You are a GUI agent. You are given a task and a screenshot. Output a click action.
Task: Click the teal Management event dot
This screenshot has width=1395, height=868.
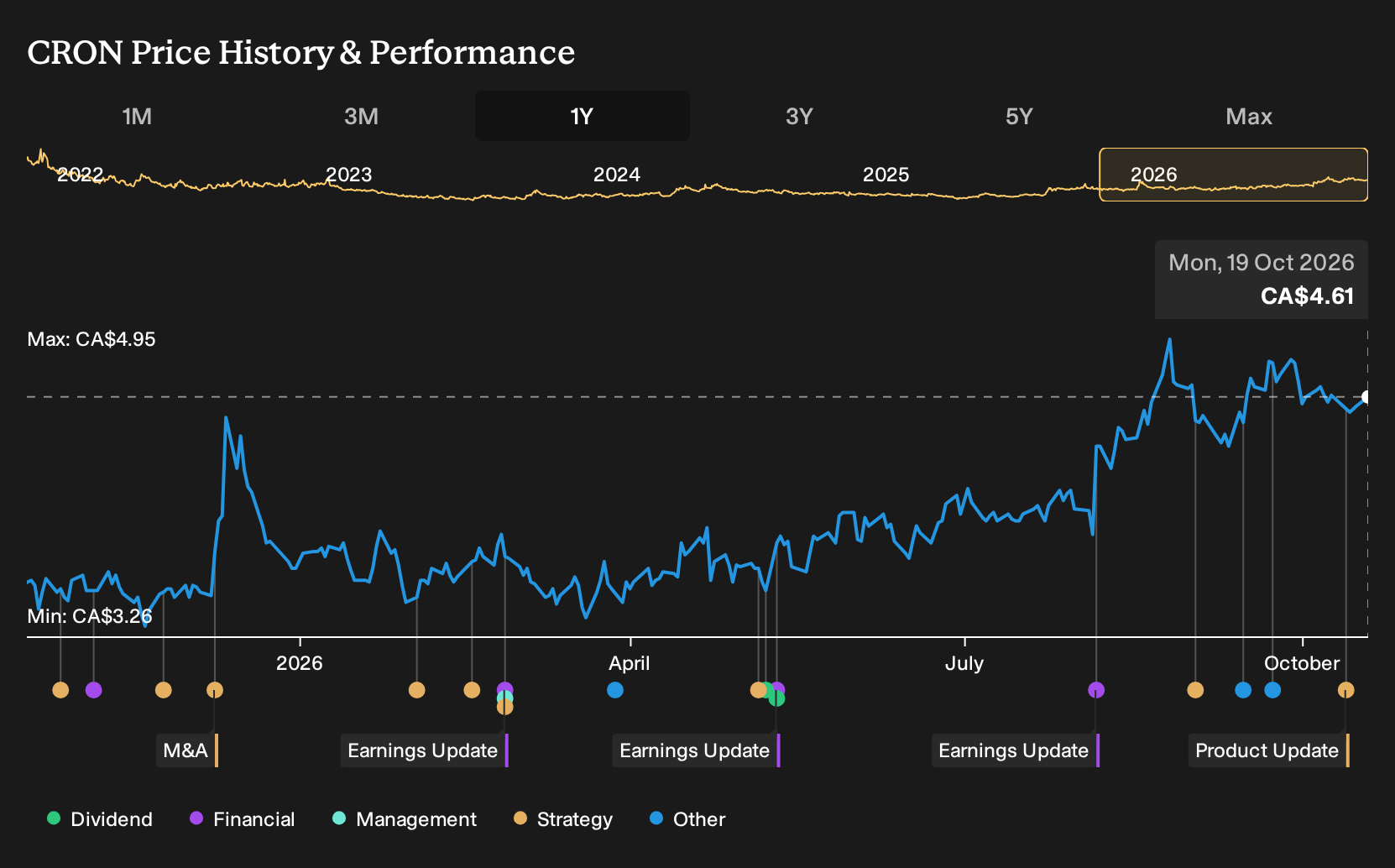coord(504,698)
